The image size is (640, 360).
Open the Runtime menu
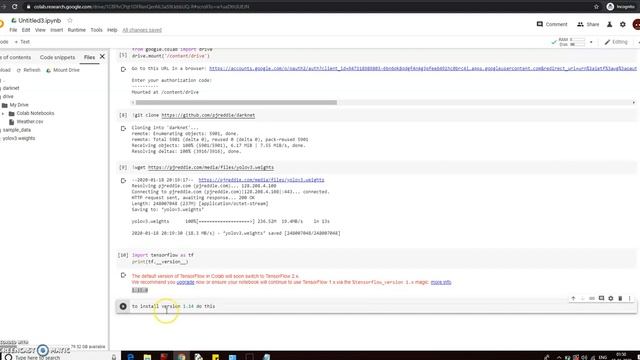click(77, 30)
